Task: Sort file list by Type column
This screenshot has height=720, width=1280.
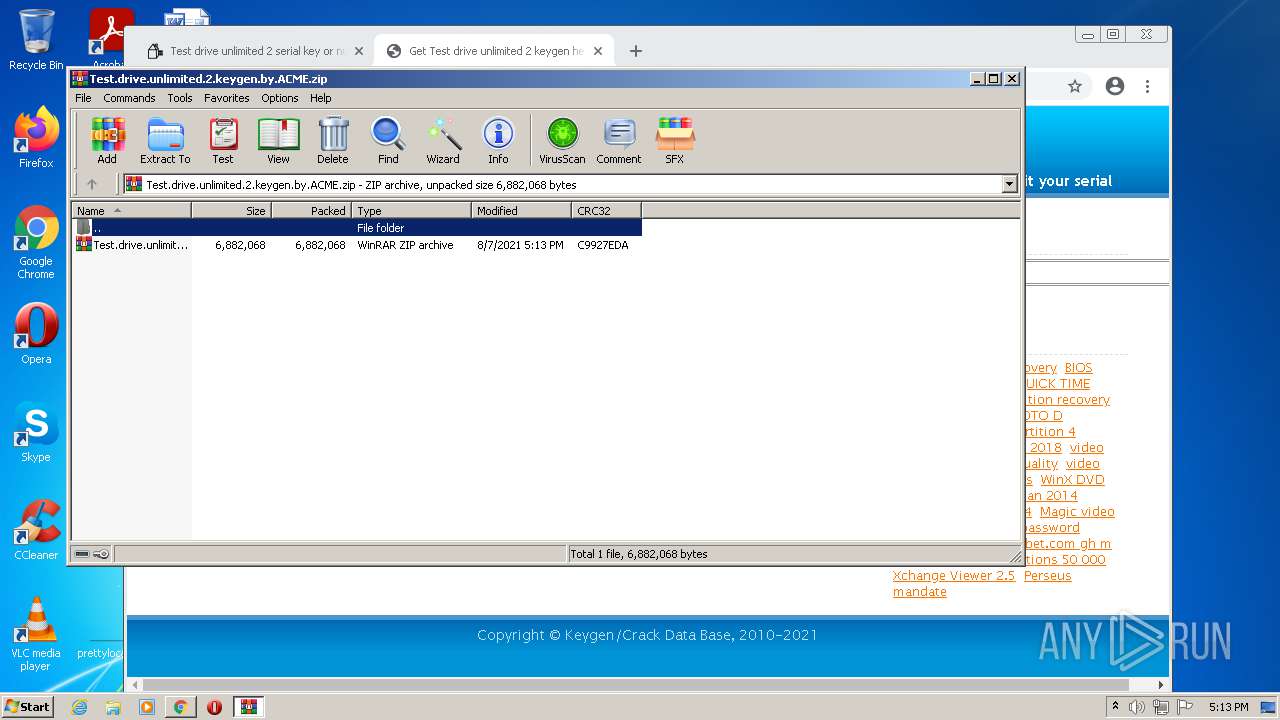Action: point(411,210)
